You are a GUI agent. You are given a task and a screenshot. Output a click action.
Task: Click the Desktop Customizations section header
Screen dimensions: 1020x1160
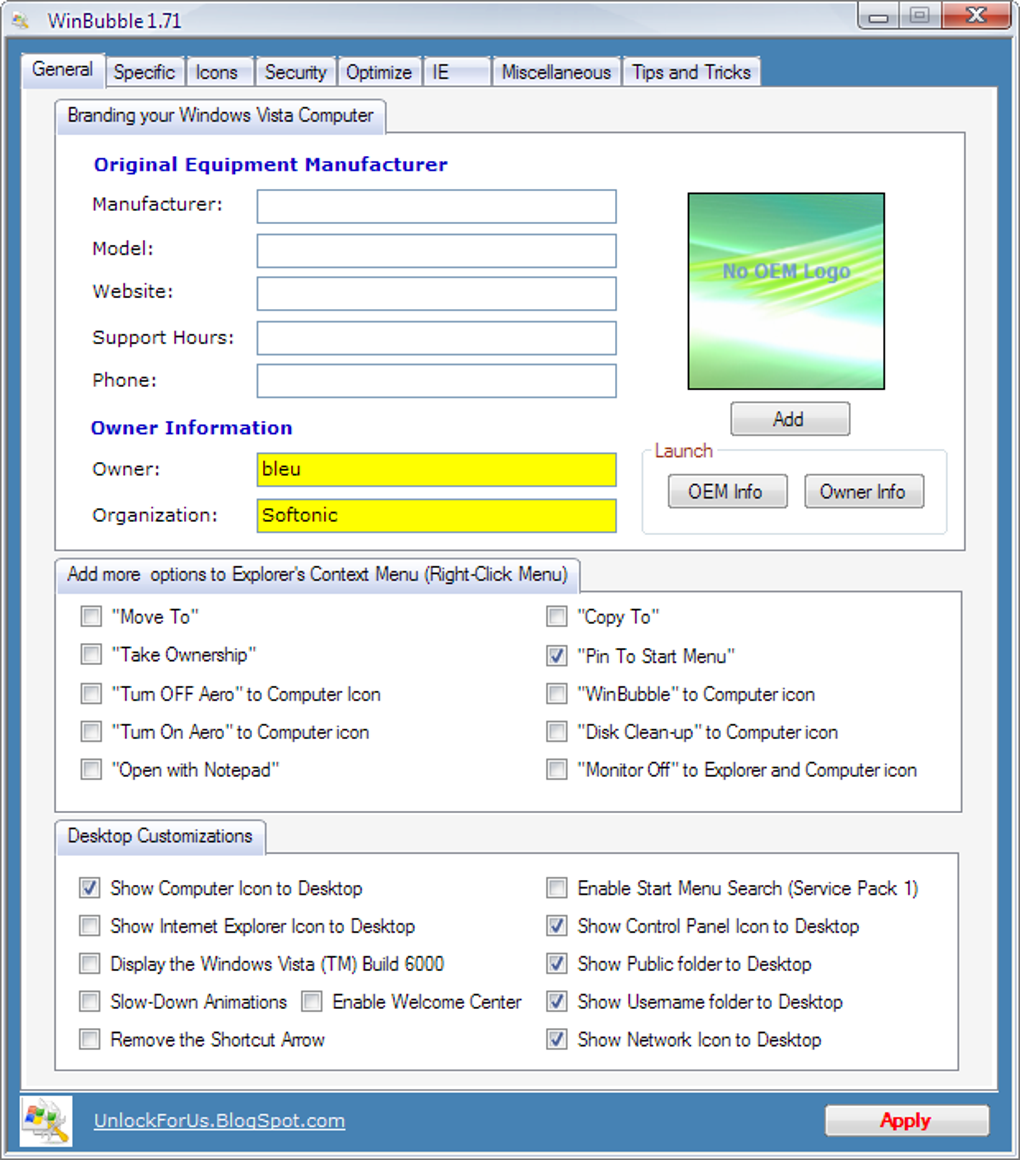click(x=160, y=837)
